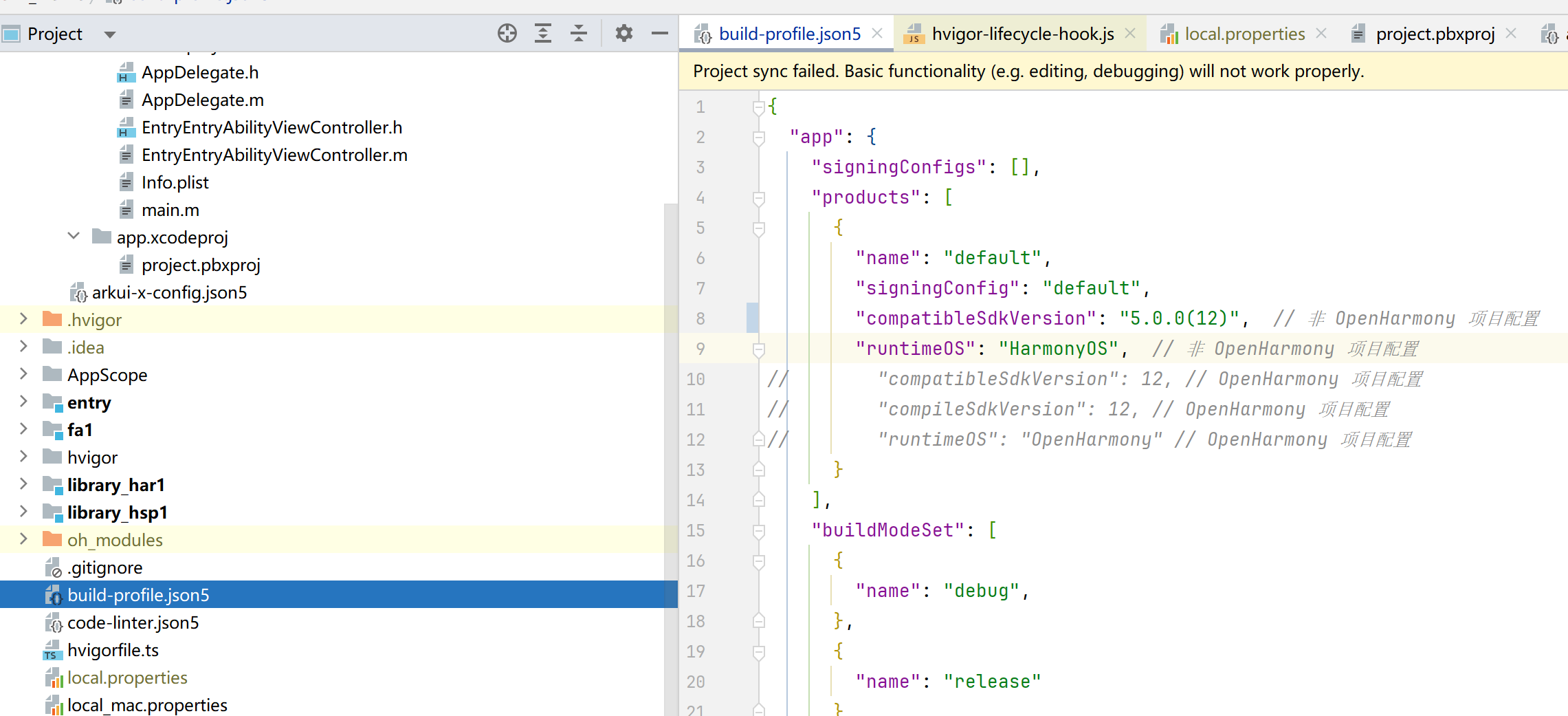Switch to hvigor-lifecycle-hook.js tab

1022,34
